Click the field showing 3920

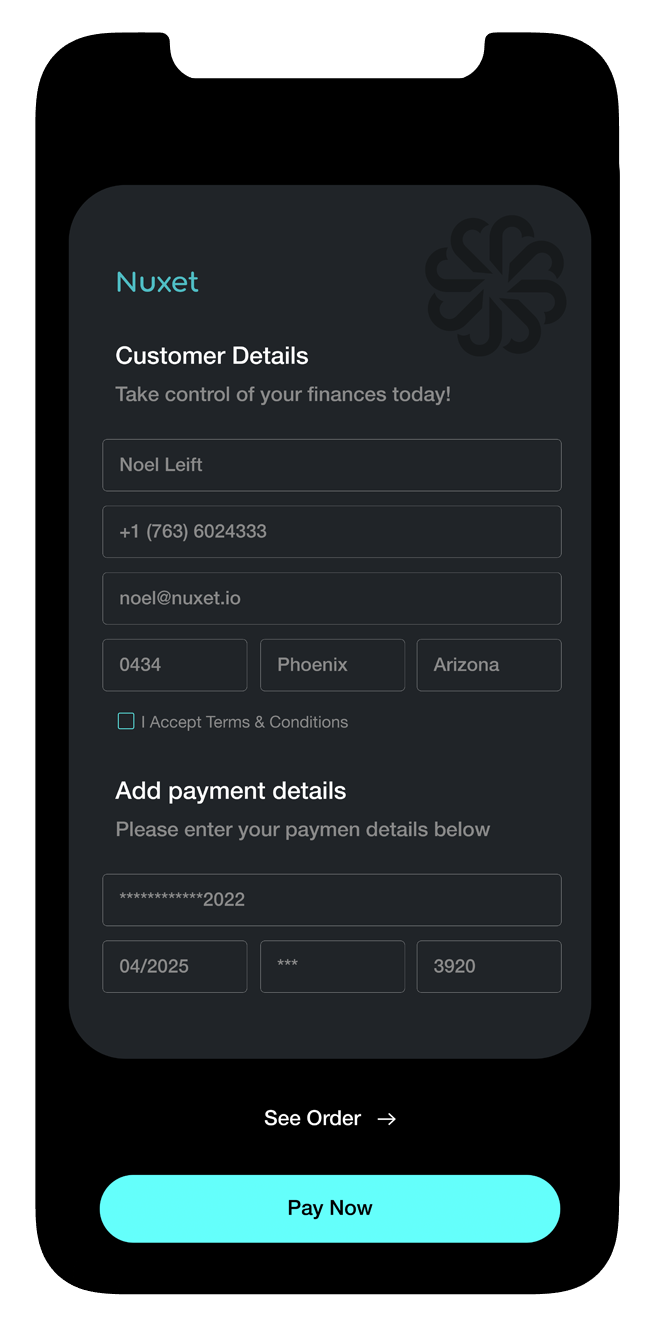click(488, 966)
